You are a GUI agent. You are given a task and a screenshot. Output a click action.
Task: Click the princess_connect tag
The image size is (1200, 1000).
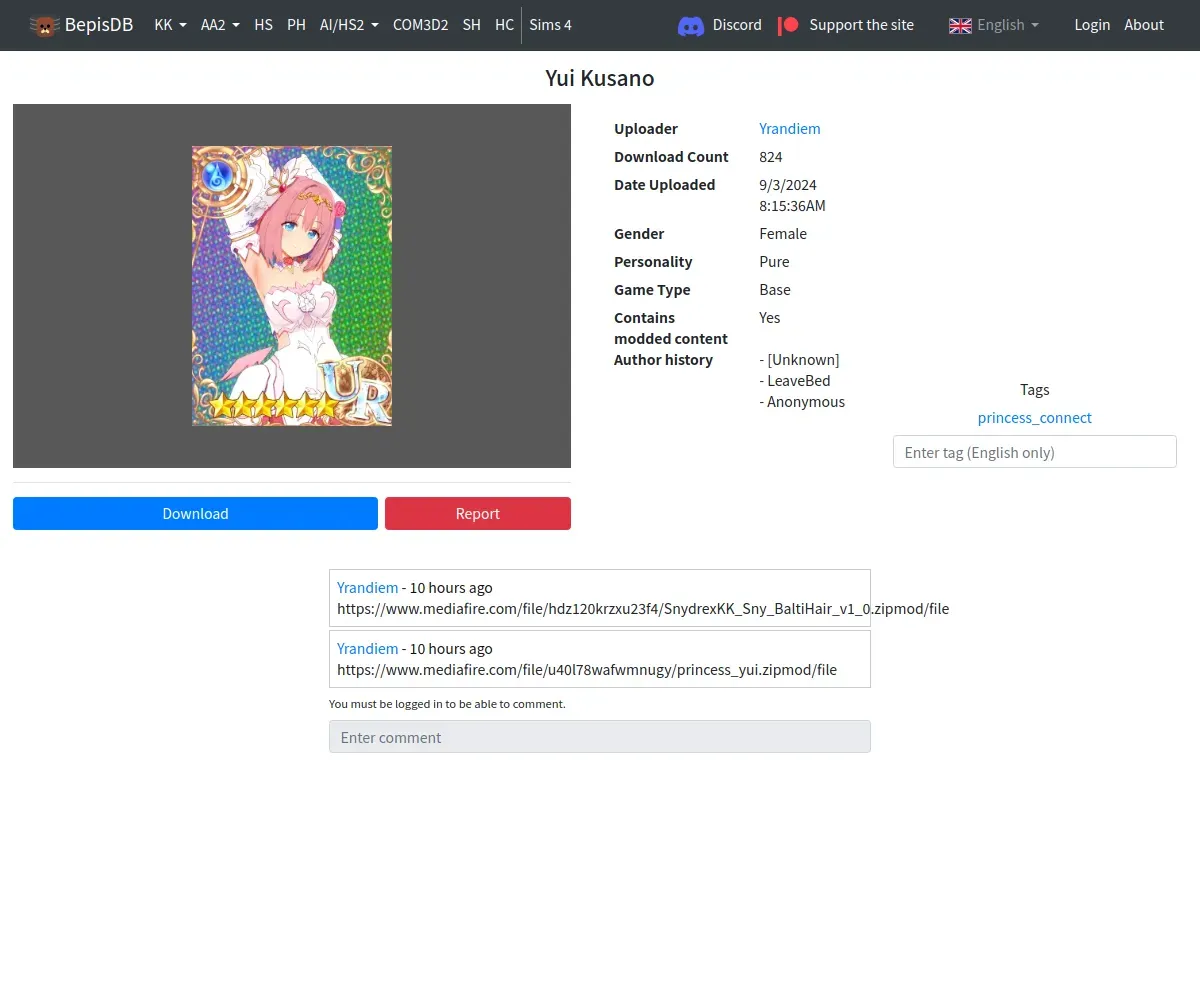pyautogui.click(x=1035, y=417)
